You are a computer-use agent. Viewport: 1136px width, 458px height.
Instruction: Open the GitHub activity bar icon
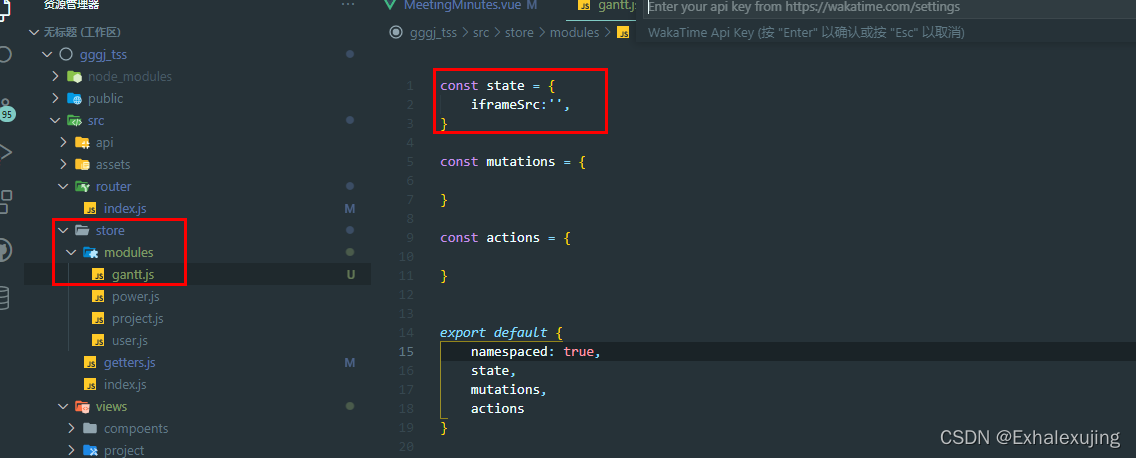5,250
